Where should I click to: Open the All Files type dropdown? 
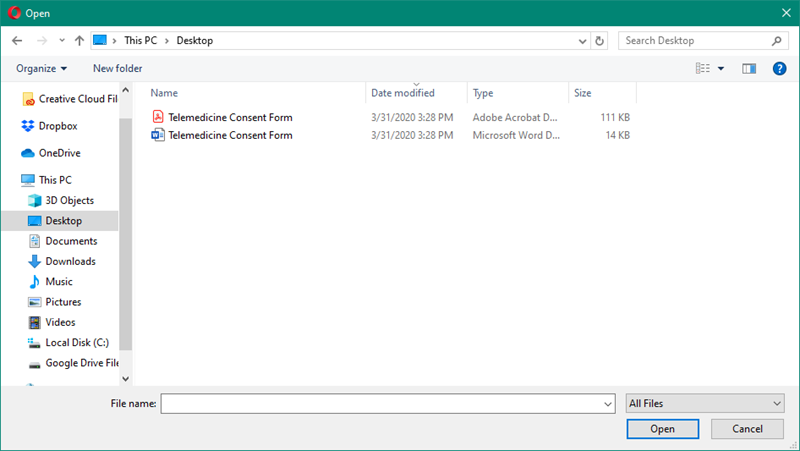(x=704, y=403)
